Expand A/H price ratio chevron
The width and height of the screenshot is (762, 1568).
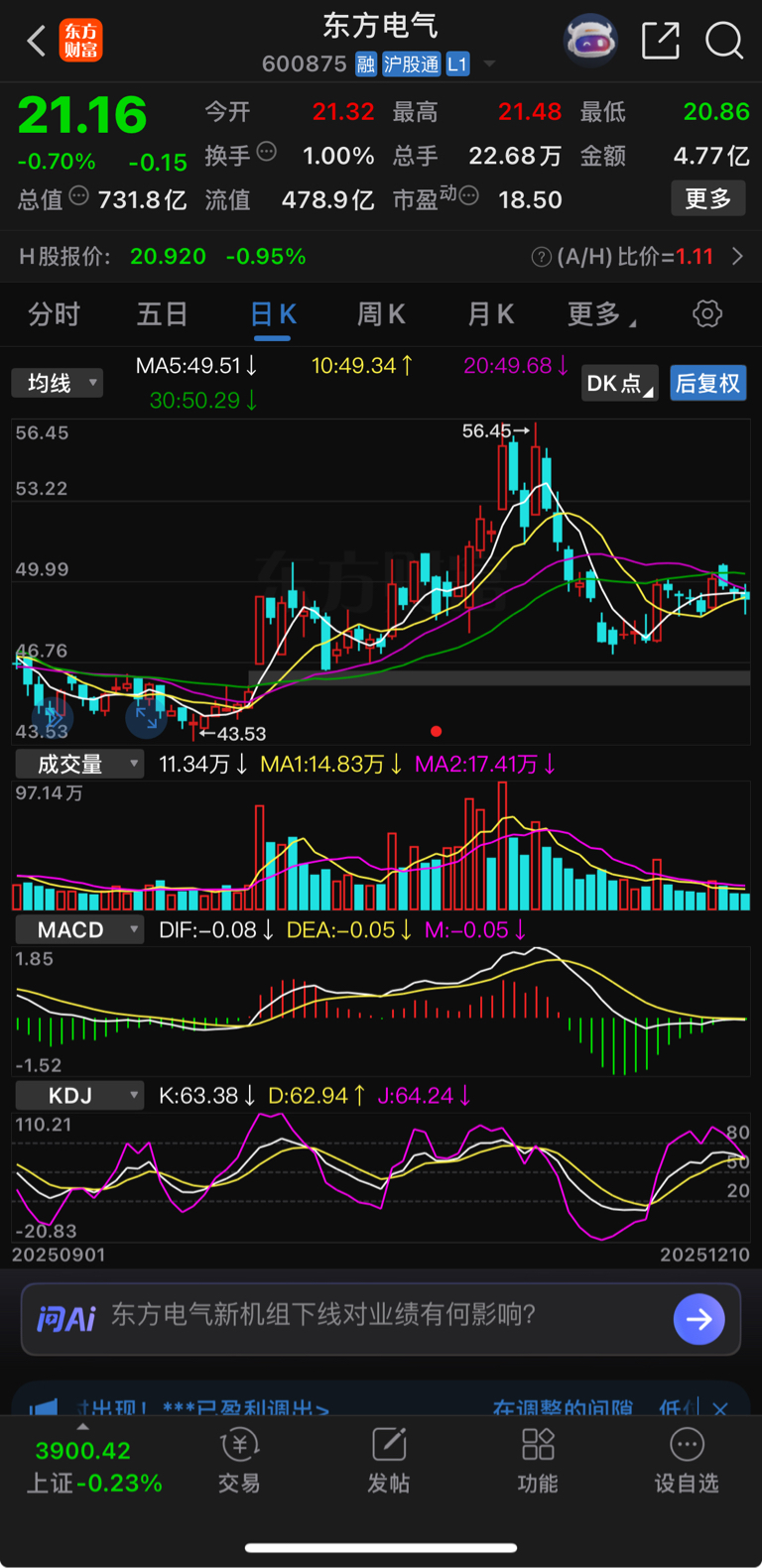[737, 257]
